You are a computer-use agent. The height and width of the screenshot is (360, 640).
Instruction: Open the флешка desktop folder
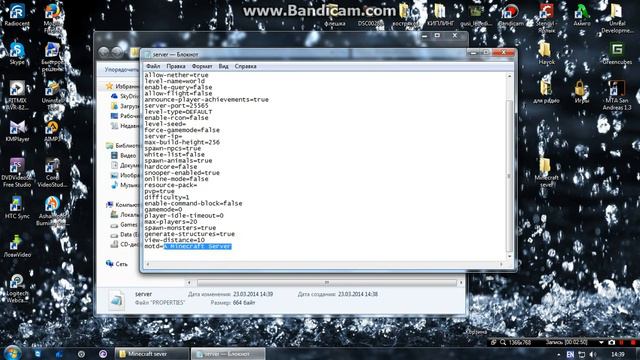point(335,16)
